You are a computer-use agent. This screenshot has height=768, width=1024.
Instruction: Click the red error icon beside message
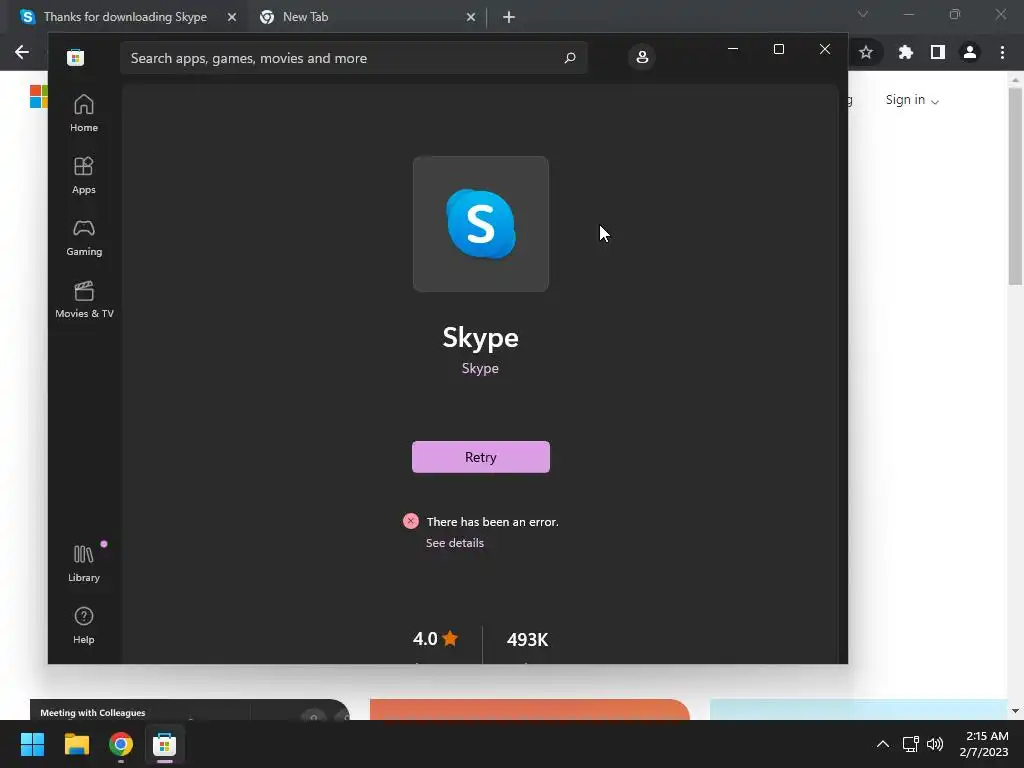[x=411, y=521]
